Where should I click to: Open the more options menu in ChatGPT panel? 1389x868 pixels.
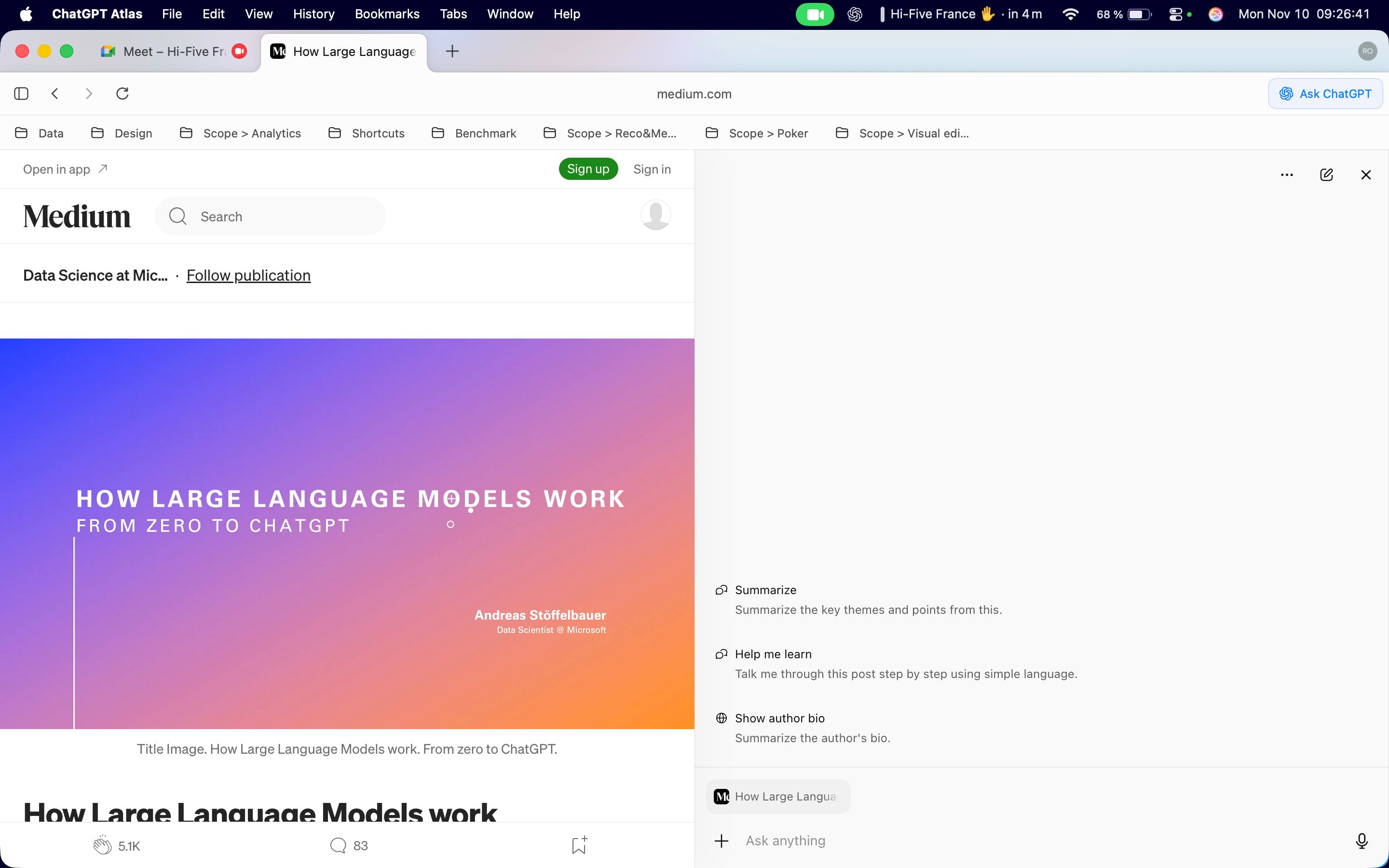(x=1287, y=175)
